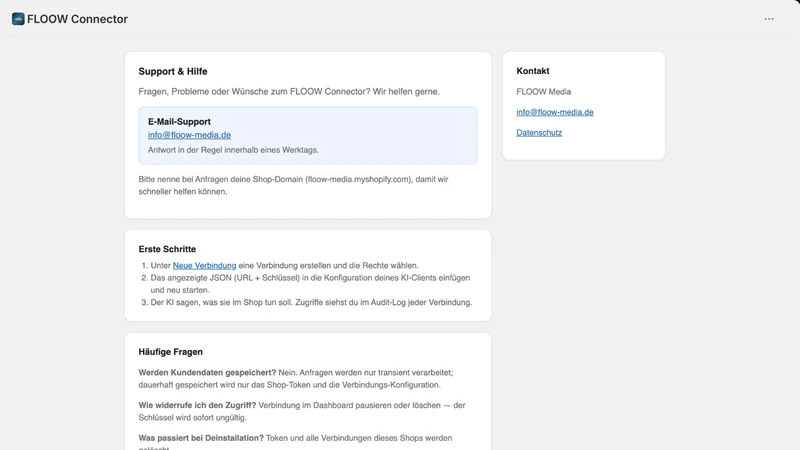Click the Support & Hilfe heading
The height and width of the screenshot is (450, 800).
click(x=173, y=71)
